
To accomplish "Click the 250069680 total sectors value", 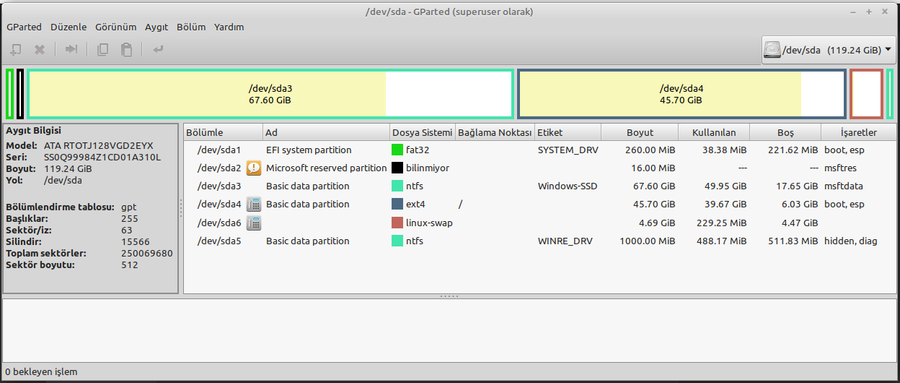I will pos(147,253).
